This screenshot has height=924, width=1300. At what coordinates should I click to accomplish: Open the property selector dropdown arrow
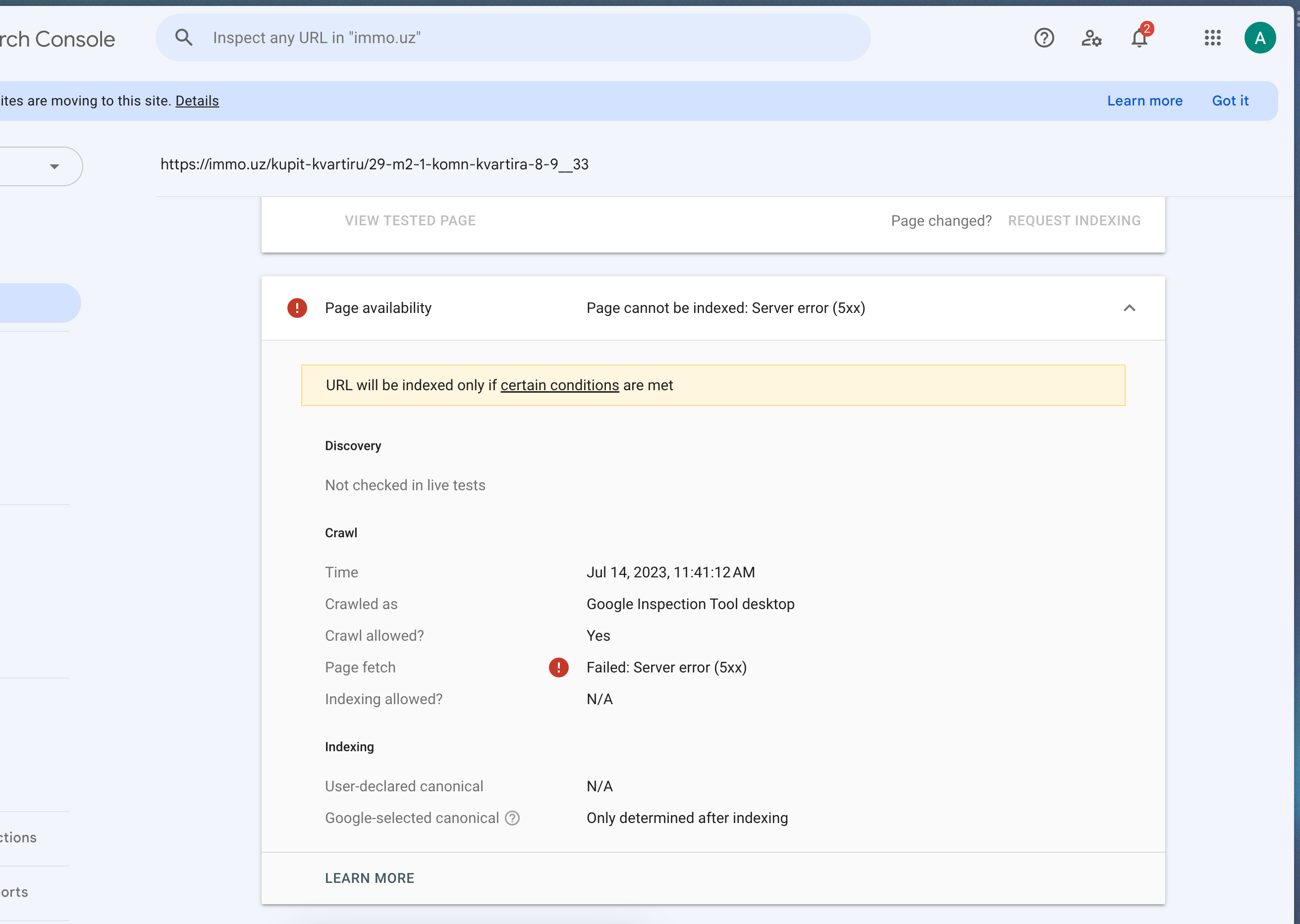pos(54,167)
